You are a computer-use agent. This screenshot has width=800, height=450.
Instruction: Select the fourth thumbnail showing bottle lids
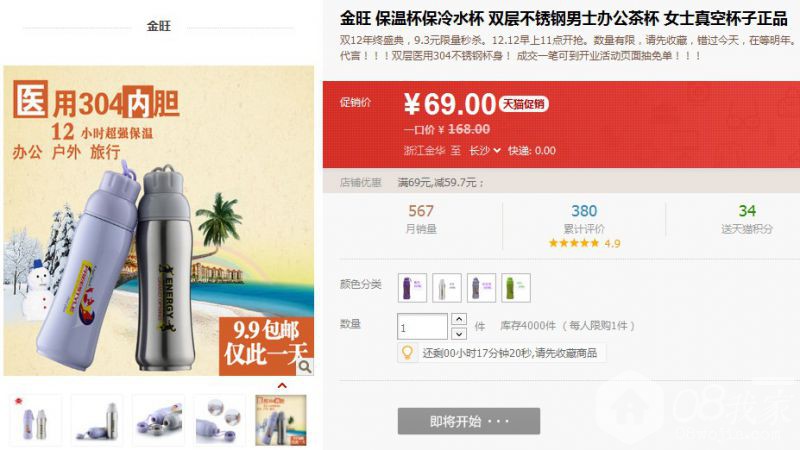click(220, 420)
